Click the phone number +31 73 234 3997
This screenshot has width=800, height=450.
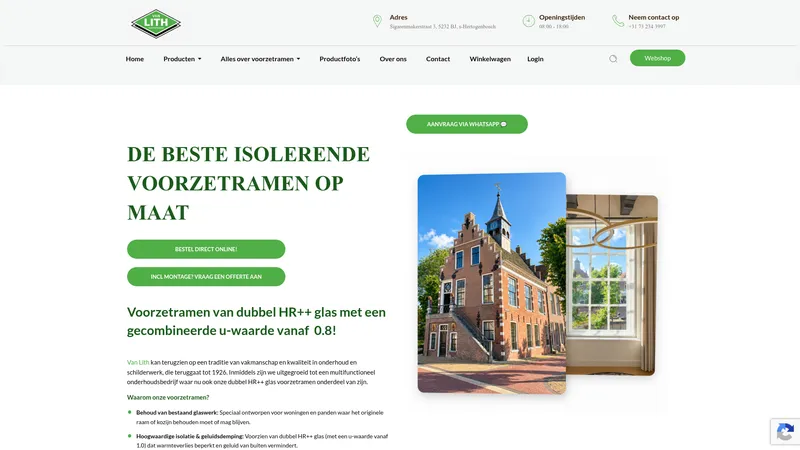pos(647,27)
